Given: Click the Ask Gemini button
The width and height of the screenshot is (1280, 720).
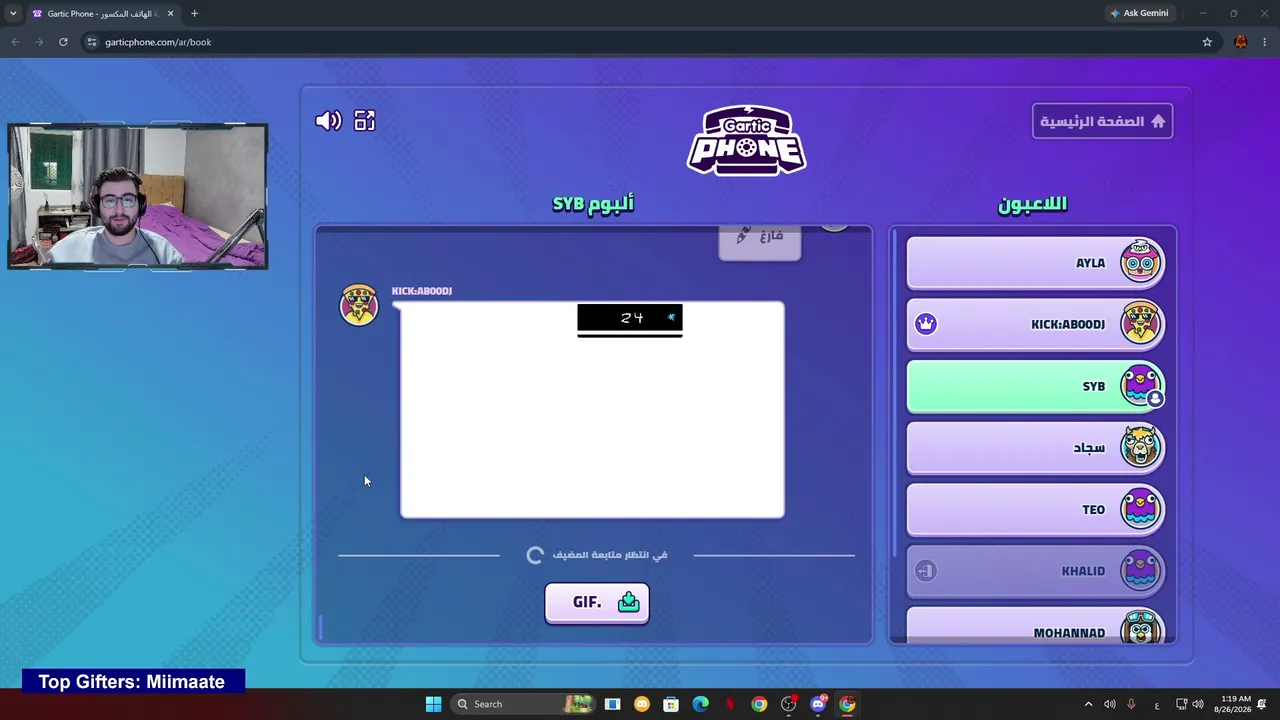Looking at the screenshot, I should click(1139, 14).
